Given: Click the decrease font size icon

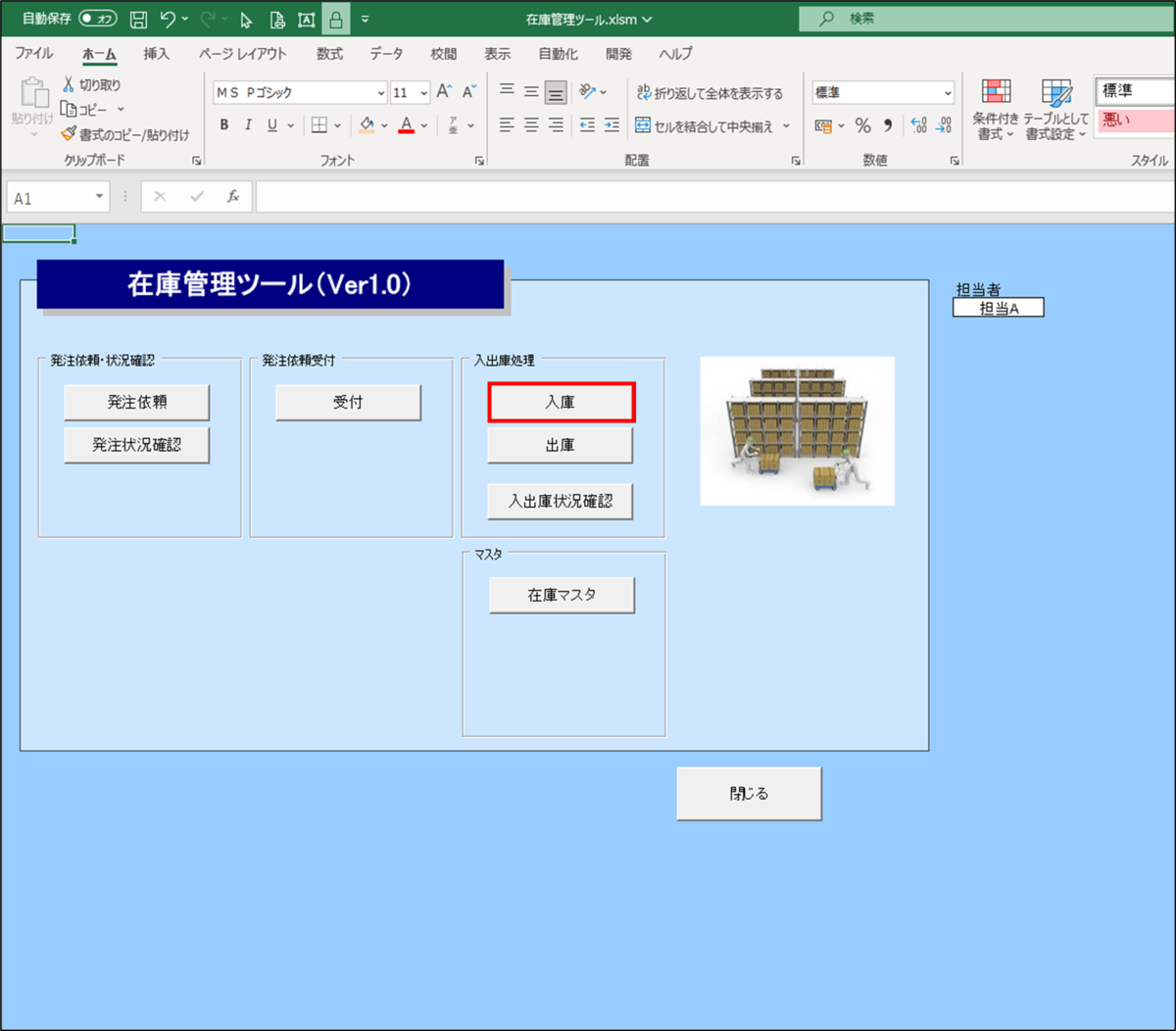Looking at the screenshot, I should [x=468, y=91].
